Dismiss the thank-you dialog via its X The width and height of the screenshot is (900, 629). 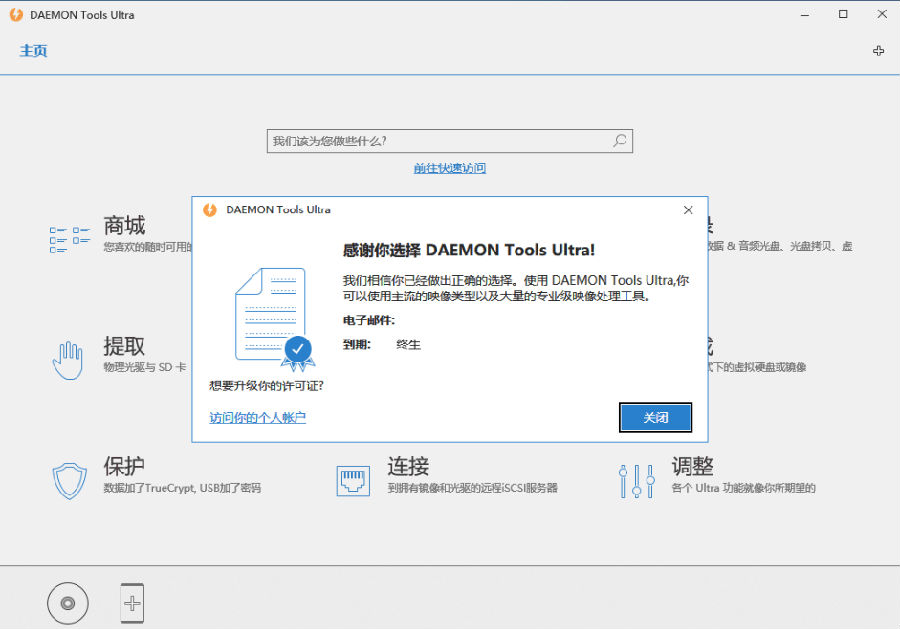687,210
